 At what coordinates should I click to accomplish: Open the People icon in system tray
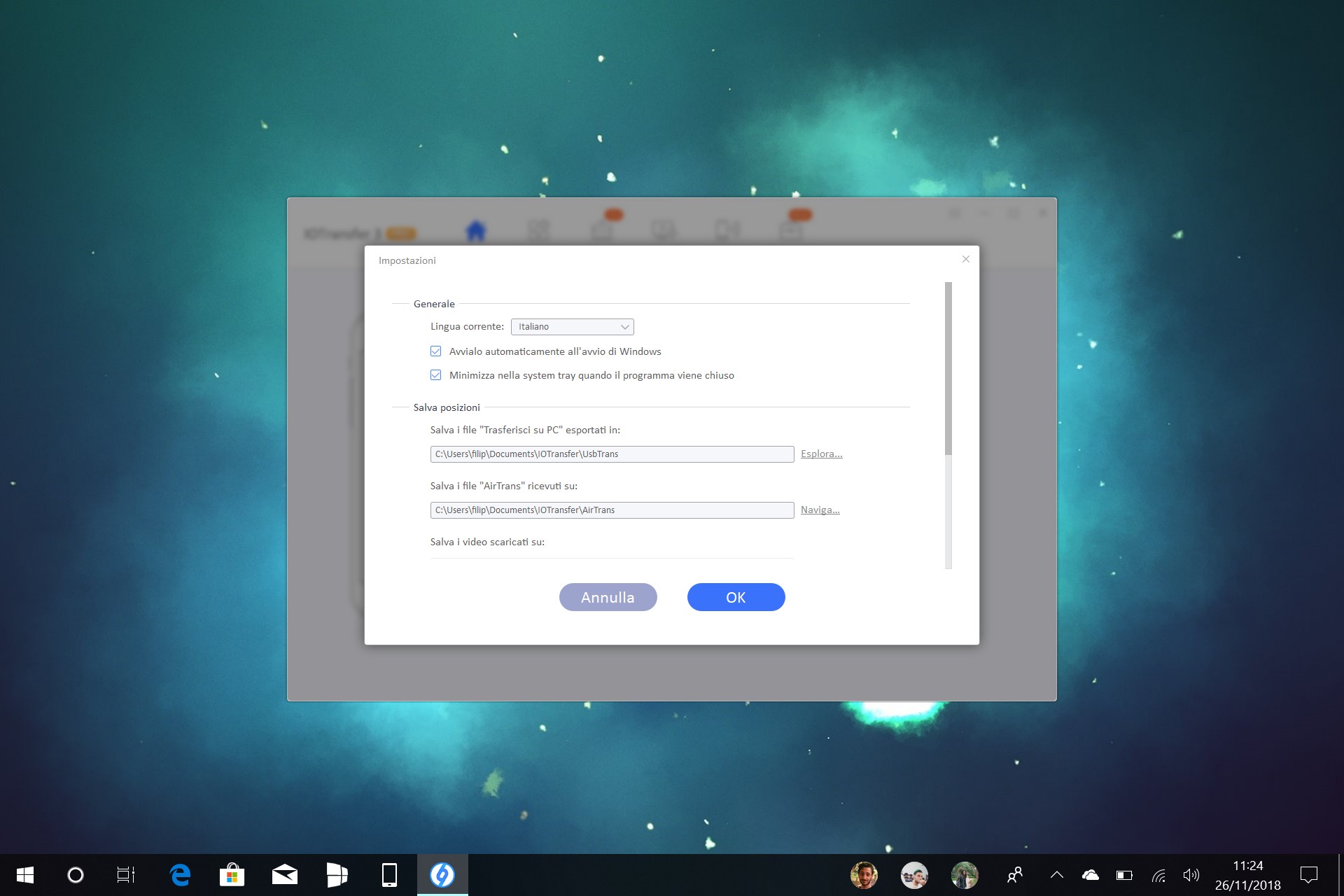pos(1014,875)
